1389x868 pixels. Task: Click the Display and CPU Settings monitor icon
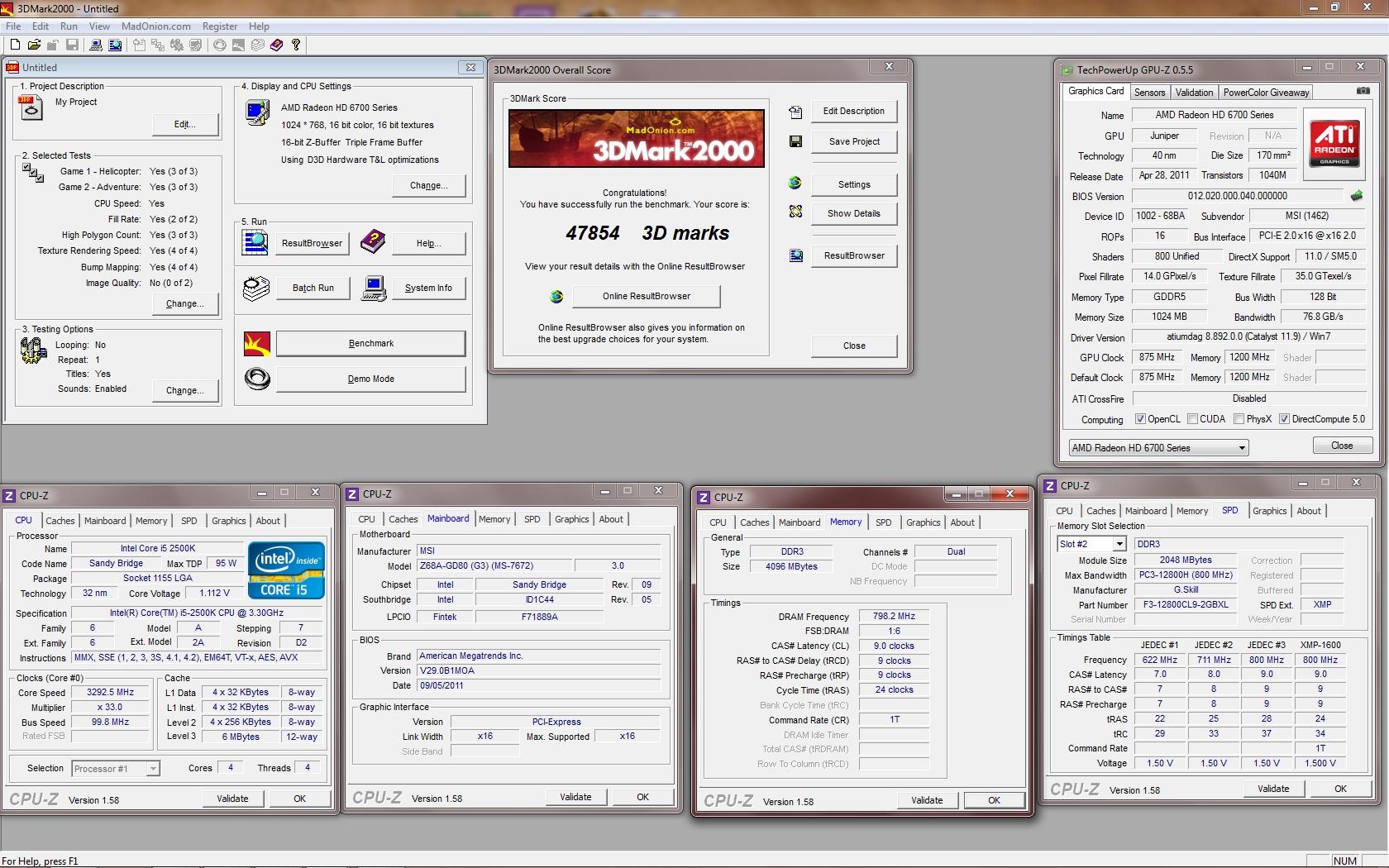pos(257,112)
